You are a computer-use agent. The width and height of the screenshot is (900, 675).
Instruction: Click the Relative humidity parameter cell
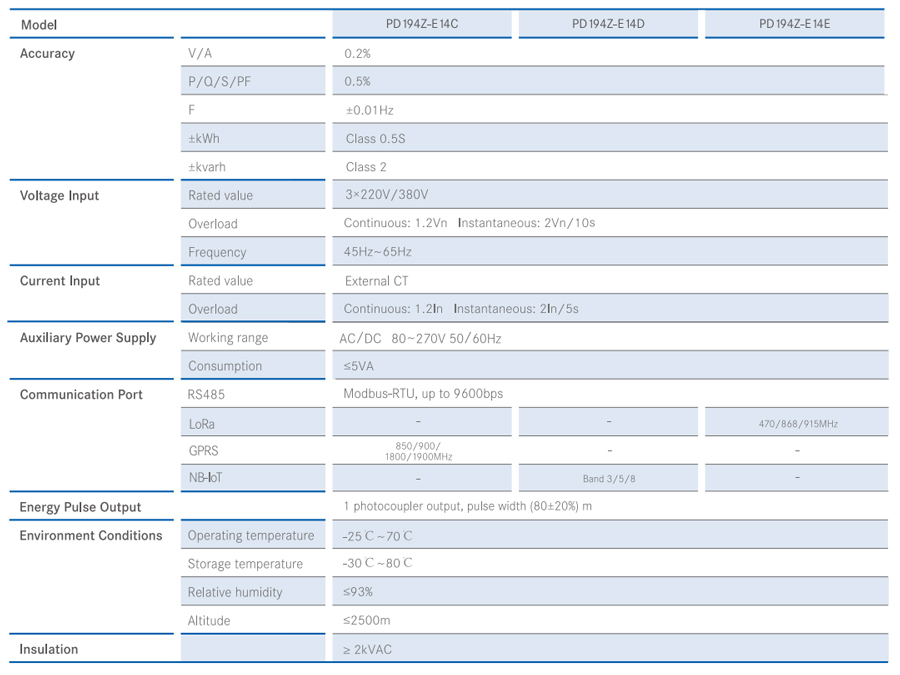coord(253,592)
